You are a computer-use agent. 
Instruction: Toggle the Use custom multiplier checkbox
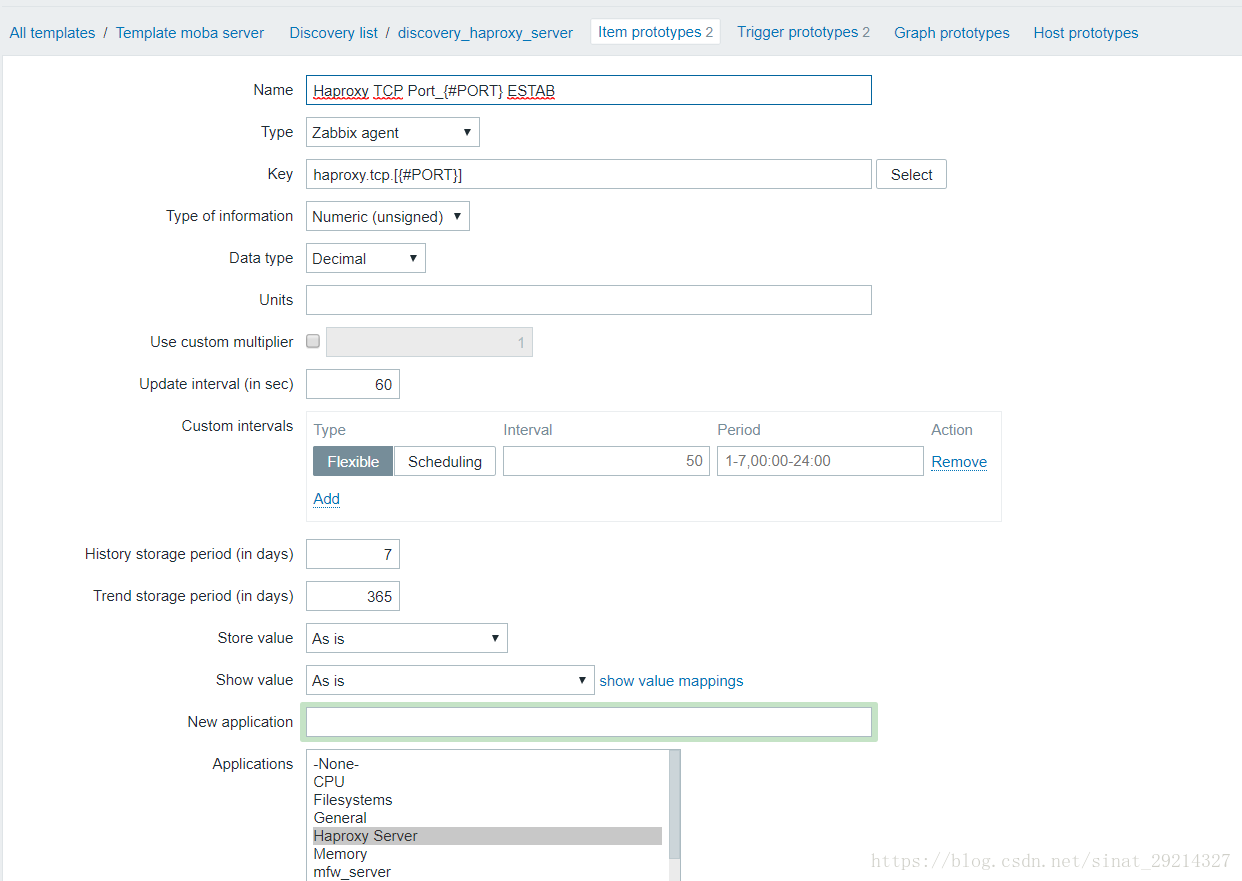[x=313, y=342]
